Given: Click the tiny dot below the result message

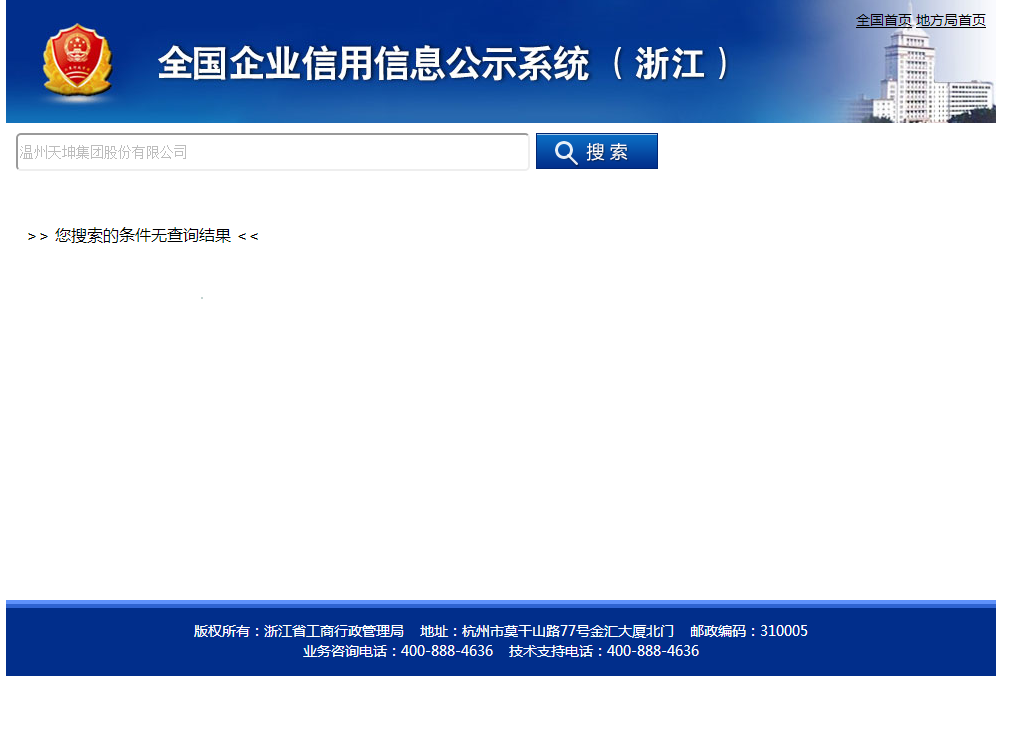Looking at the screenshot, I should (x=202, y=298).
